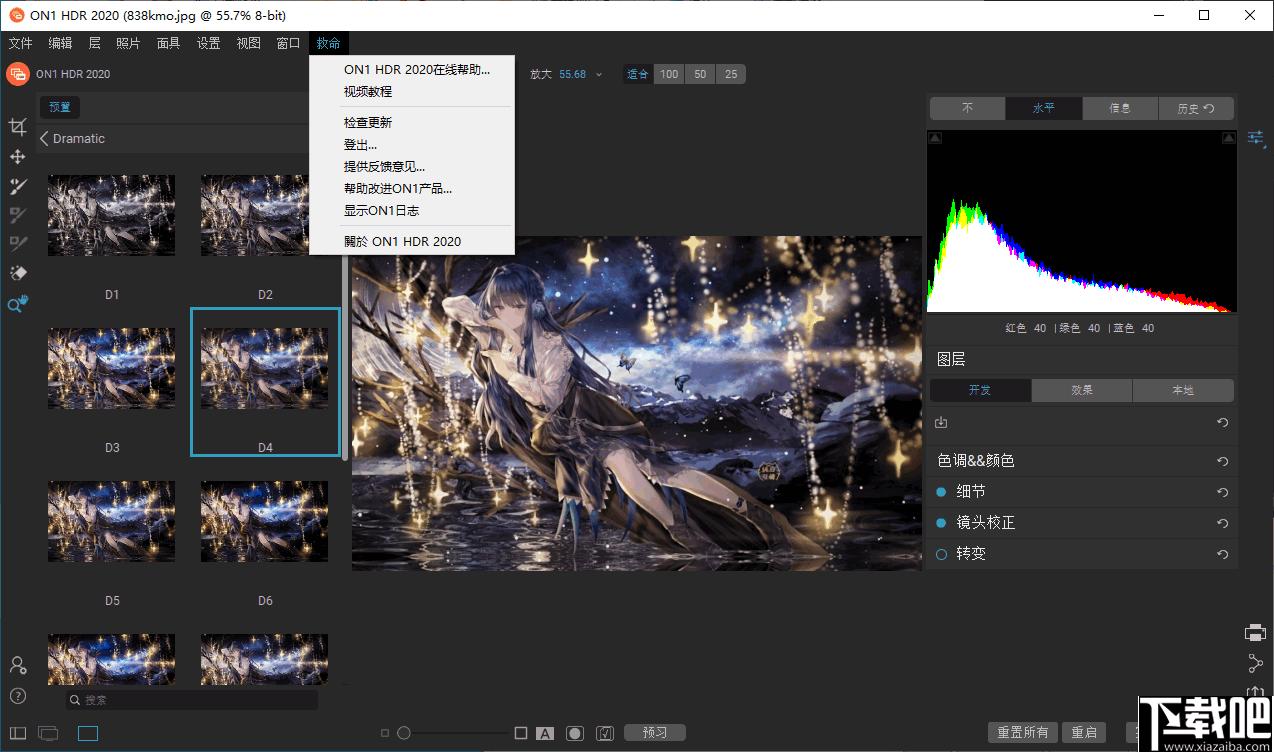Select the Crop tool in left toolbar
Screen dimensions: 1274x752
point(17,127)
